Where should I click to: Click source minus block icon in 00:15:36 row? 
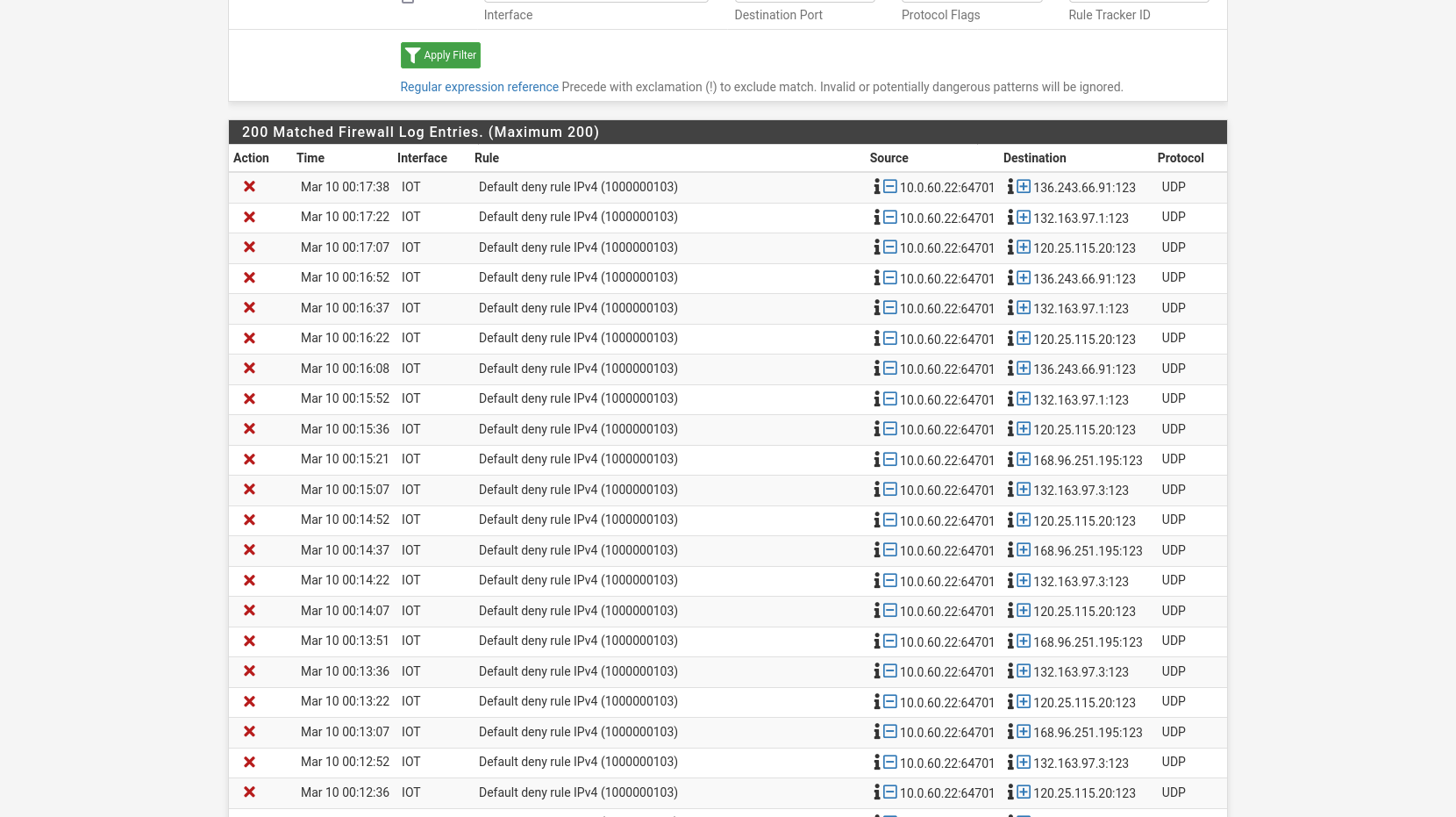click(889, 429)
